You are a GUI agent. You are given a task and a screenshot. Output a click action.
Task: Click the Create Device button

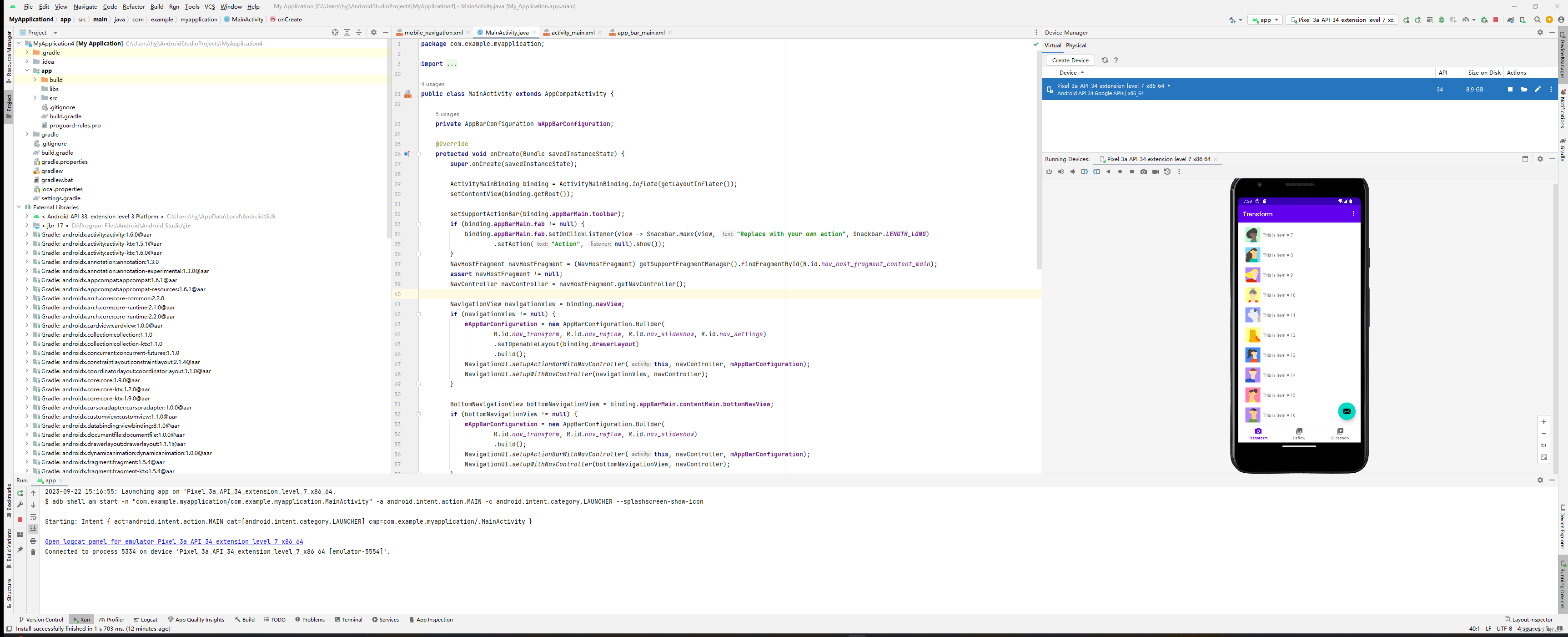[x=1070, y=61]
